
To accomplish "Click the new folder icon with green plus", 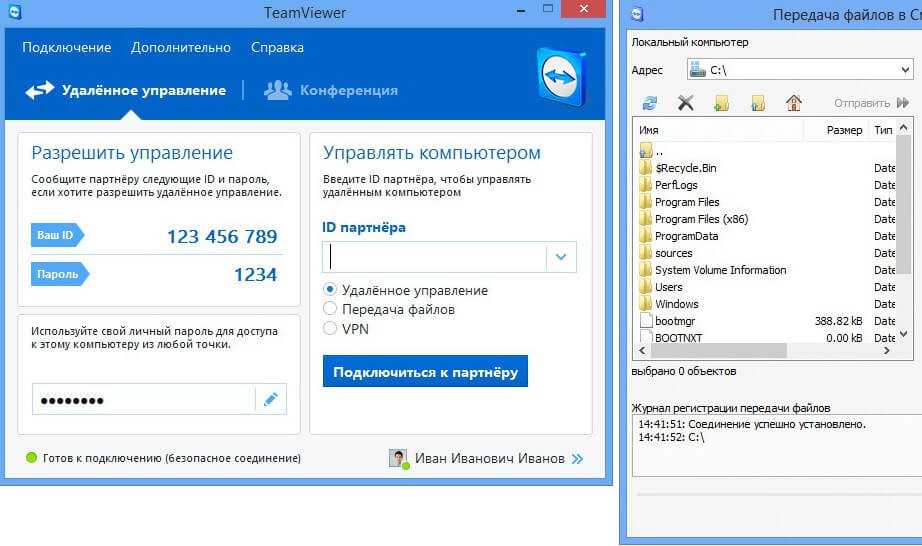I will tap(722, 103).
